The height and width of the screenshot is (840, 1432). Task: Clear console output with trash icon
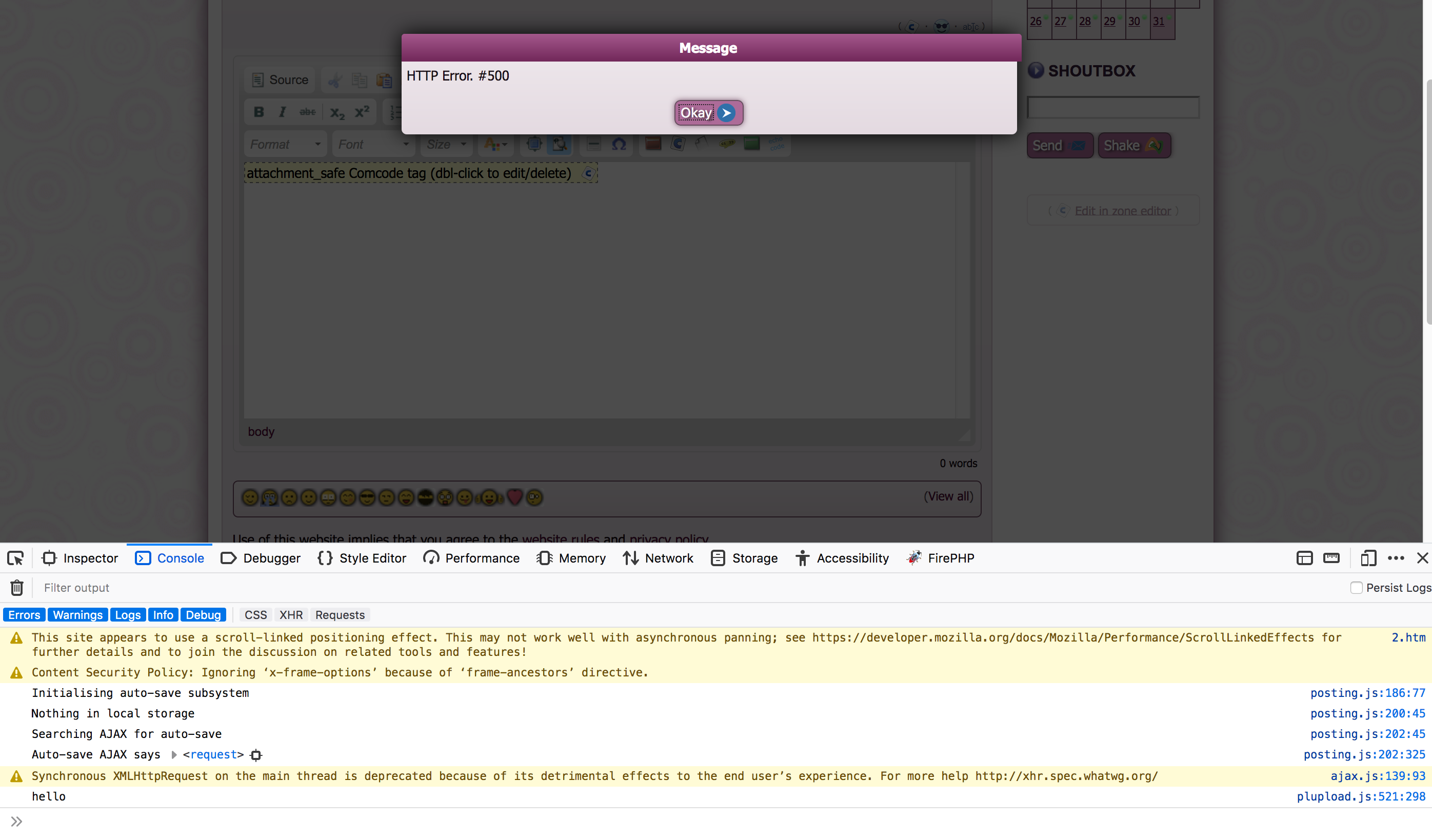pyautogui.click(x=16, y=588)
